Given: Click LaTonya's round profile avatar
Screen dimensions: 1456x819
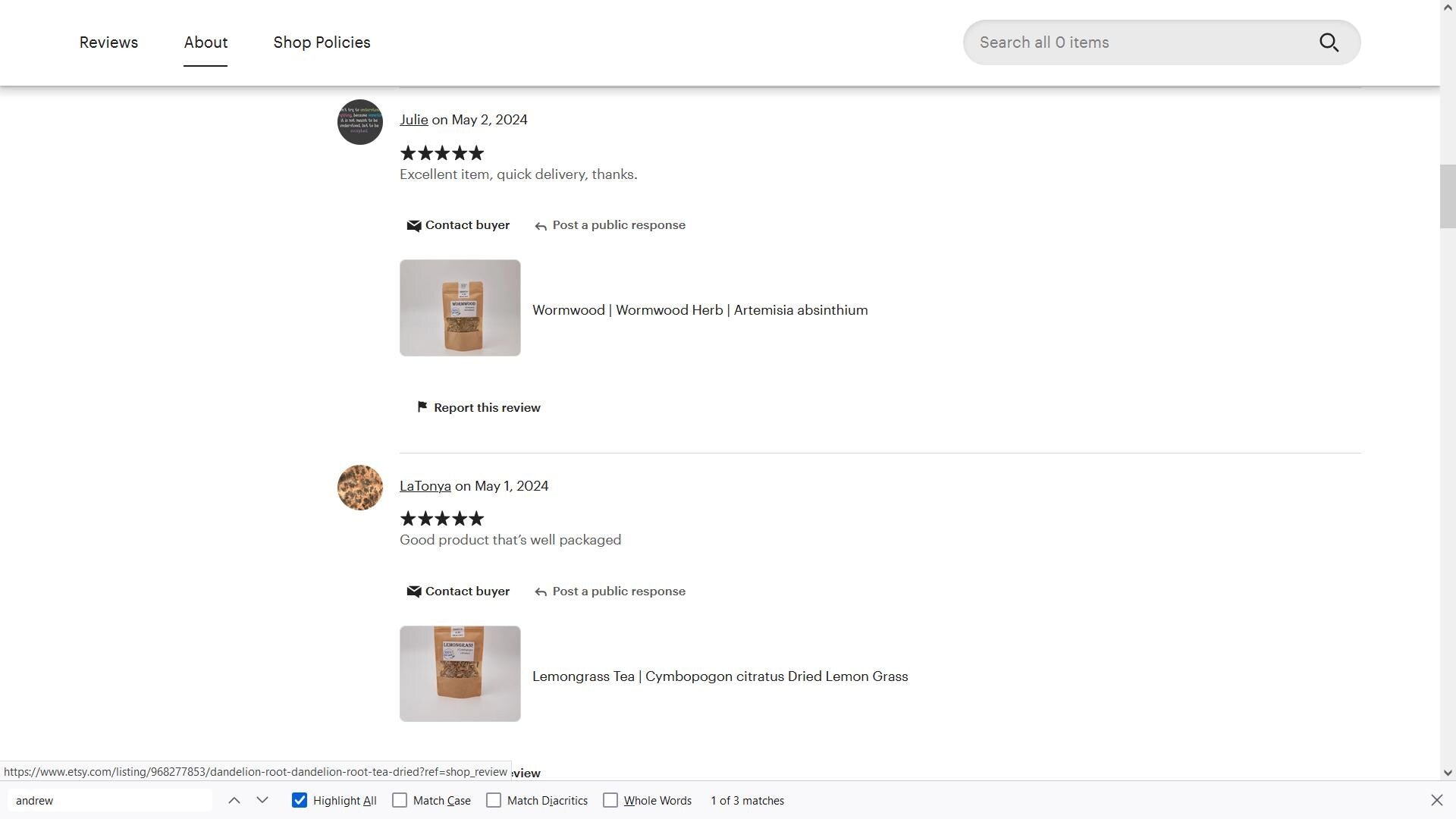Looking at the screenshot, I should coord(359,488).
